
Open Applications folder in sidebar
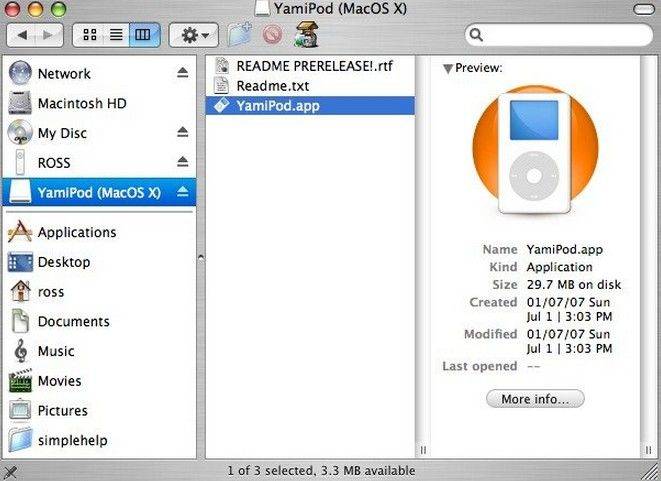(x=99, y=232)
